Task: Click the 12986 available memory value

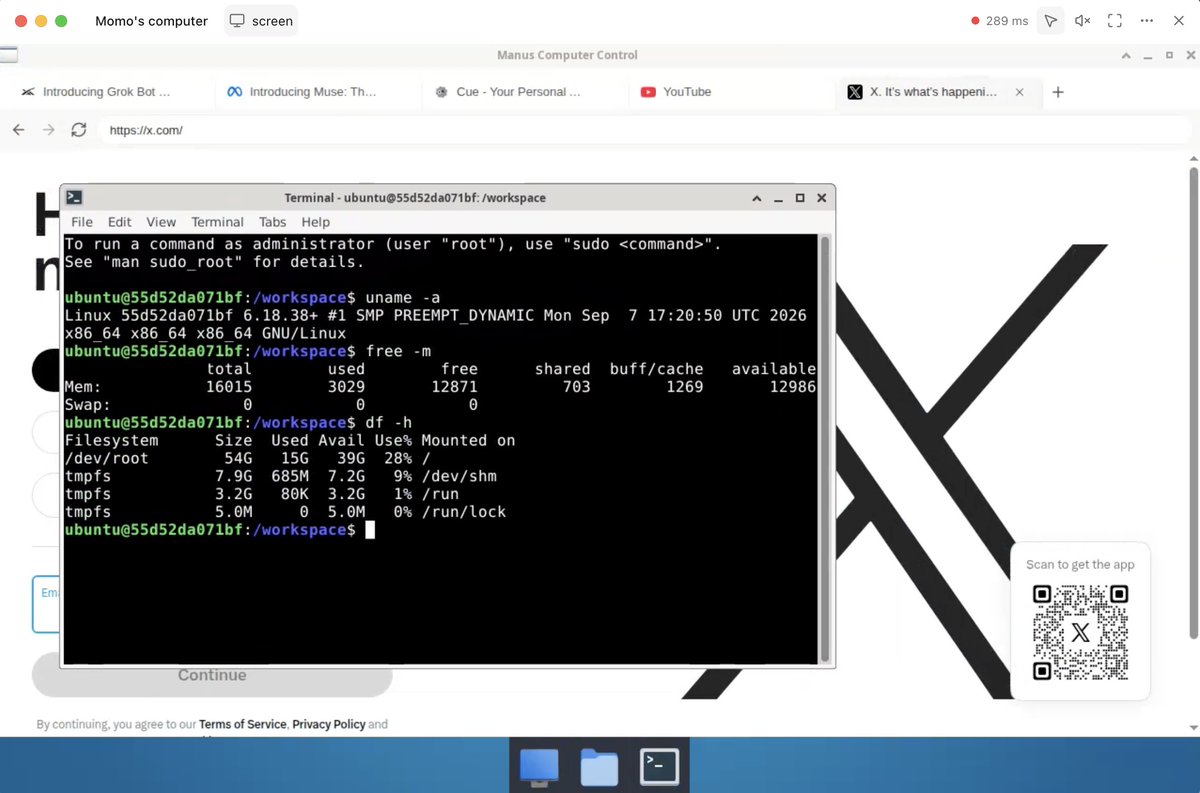Action: pos(793,387)
